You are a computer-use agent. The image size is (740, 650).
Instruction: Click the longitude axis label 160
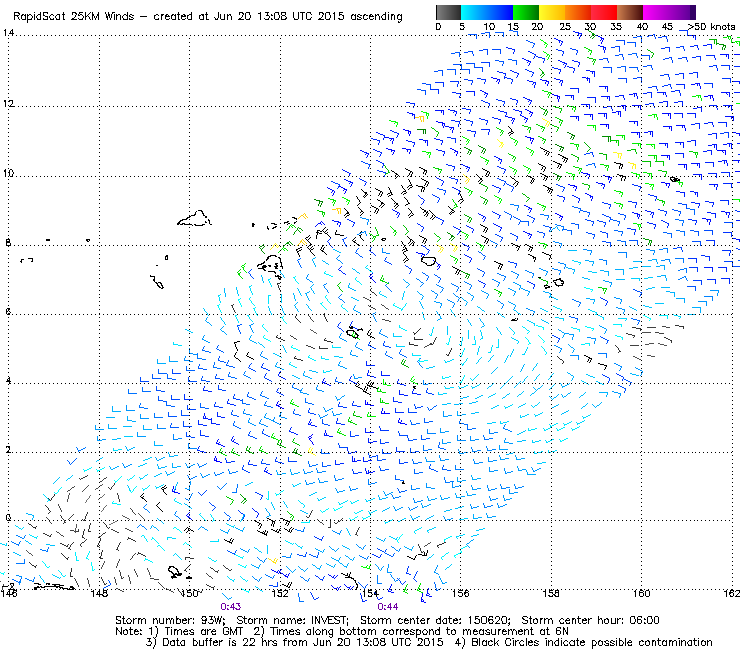pos(641,593)
